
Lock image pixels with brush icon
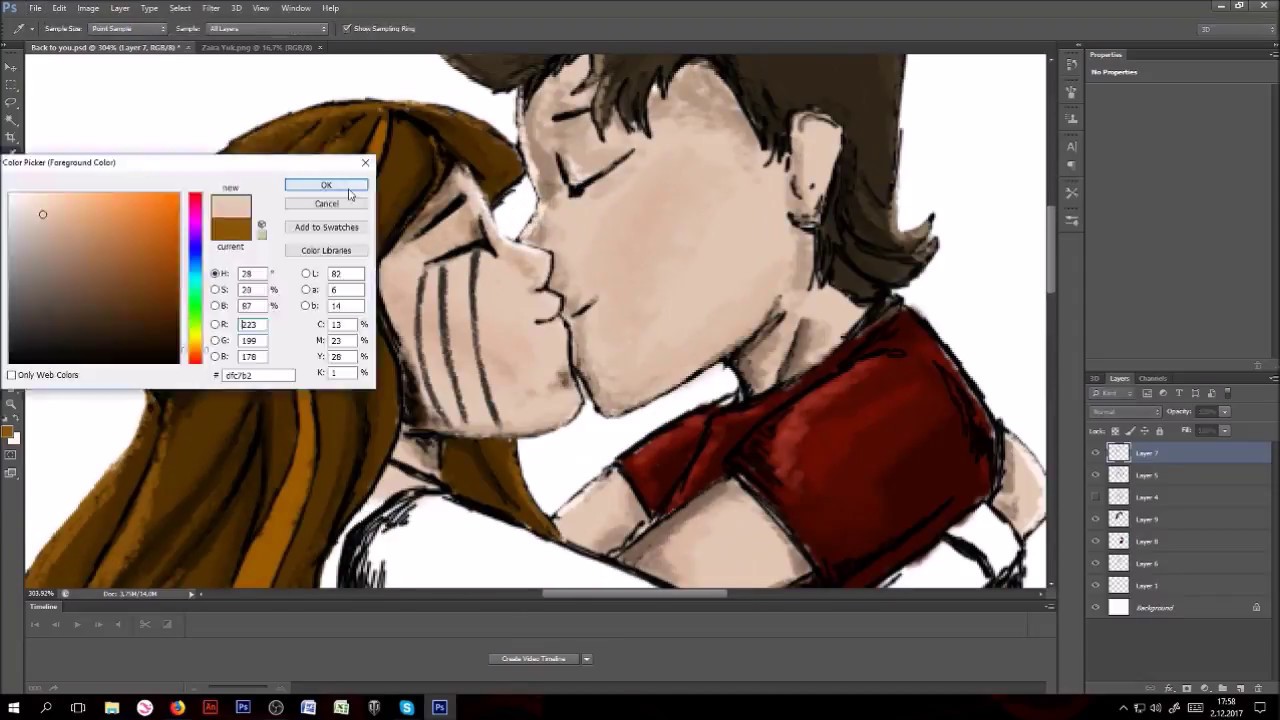coord(1130,431)
